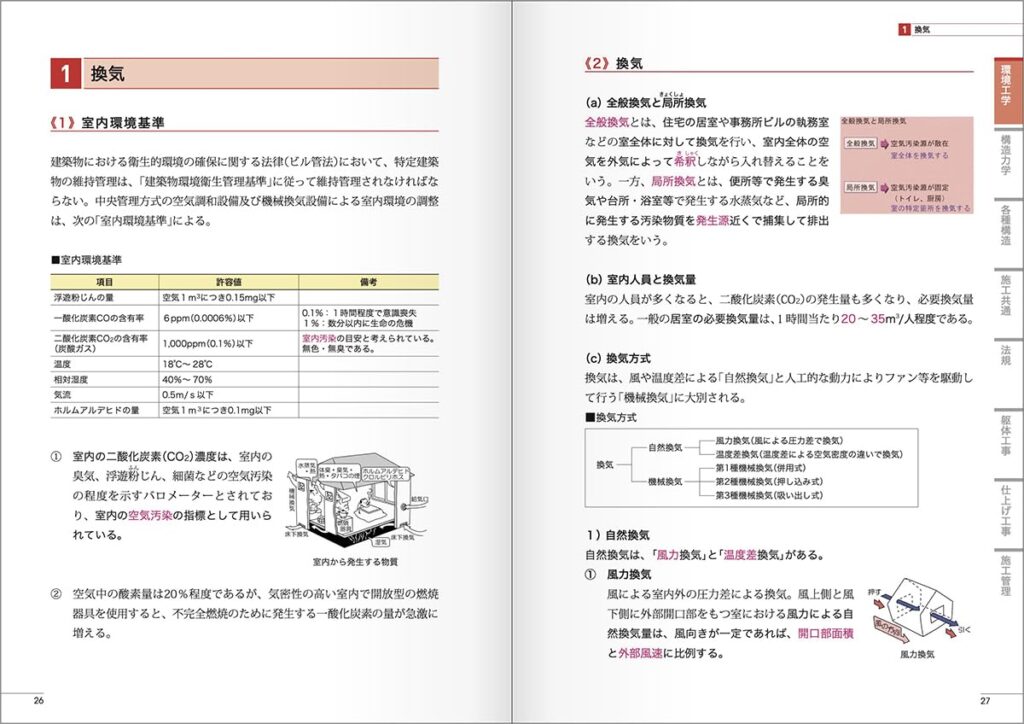
Task: Select the 構造力学 side tab
Action: point(1008,155)
